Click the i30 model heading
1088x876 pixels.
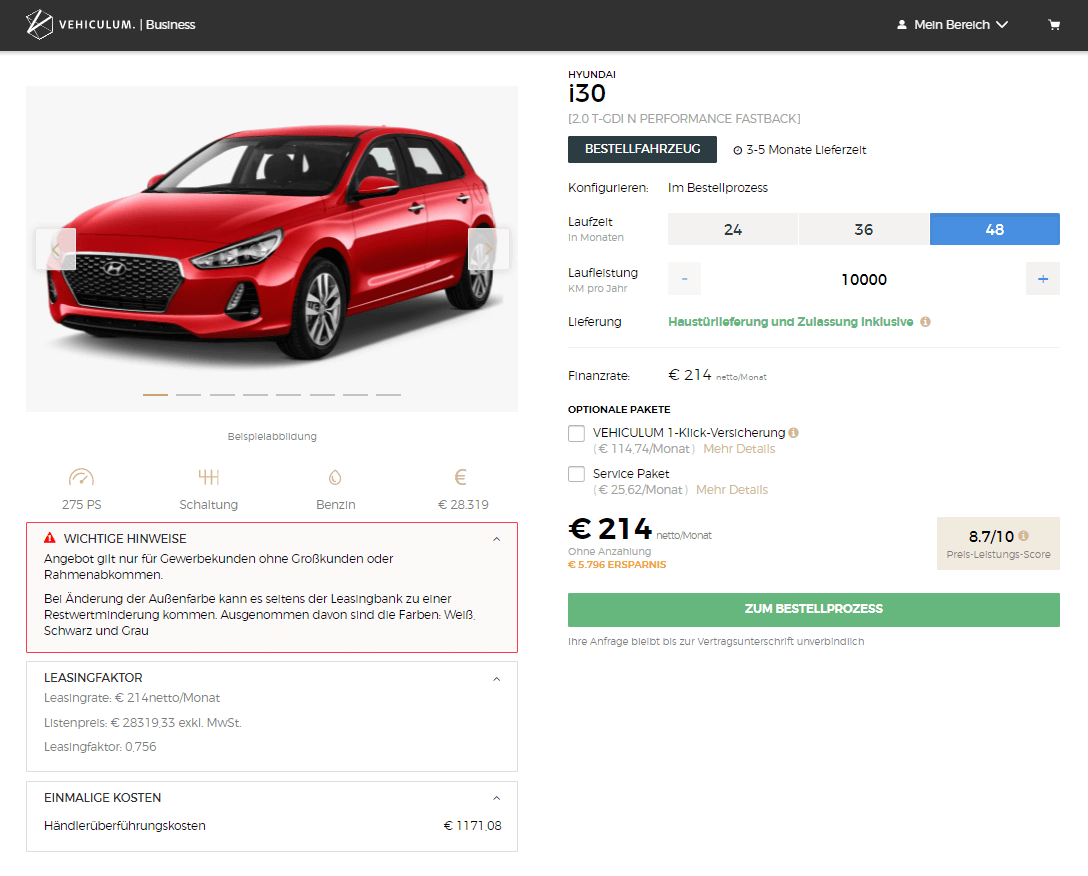coord(587,93)
